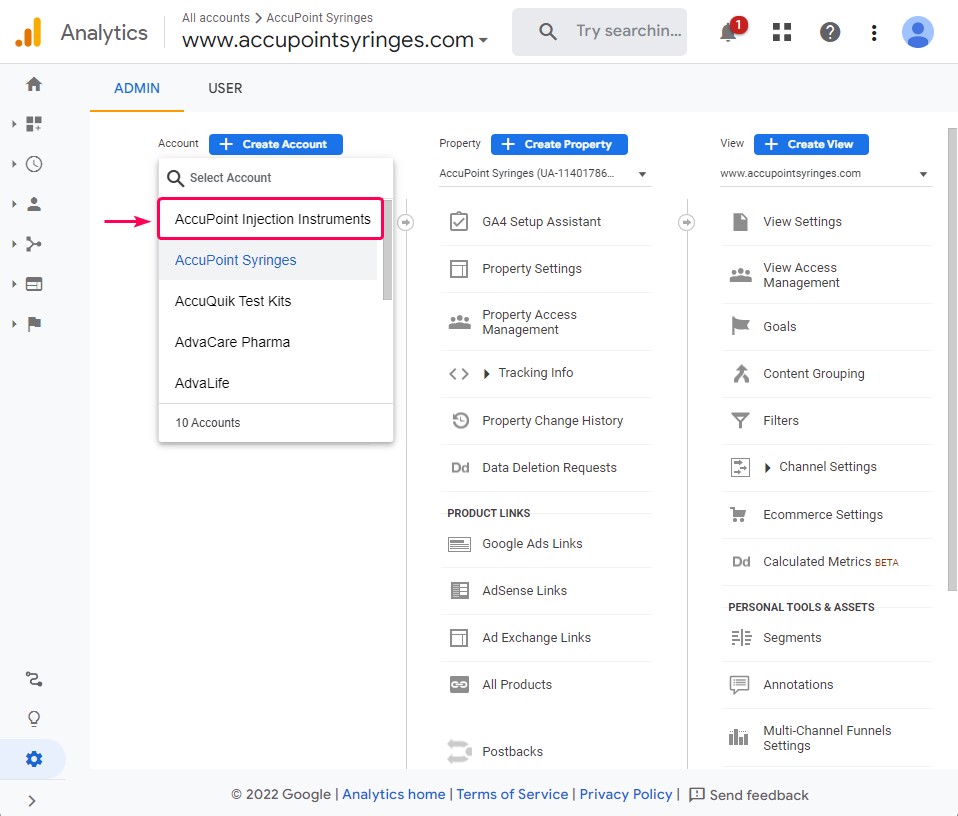This screenshot has height=816, width=958.
Task: Open All accounts breadcrumb
Action: coord(216,18)
